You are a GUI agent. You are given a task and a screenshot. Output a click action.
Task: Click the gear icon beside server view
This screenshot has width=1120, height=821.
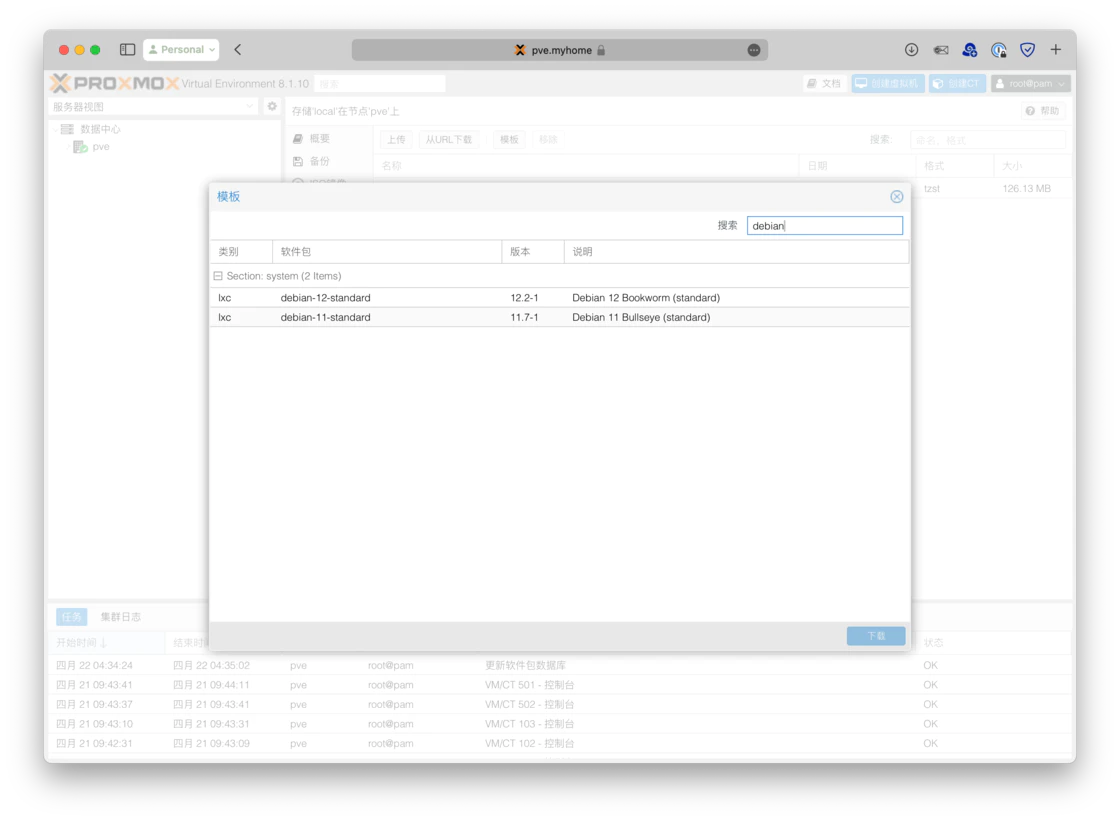point(272,106)
